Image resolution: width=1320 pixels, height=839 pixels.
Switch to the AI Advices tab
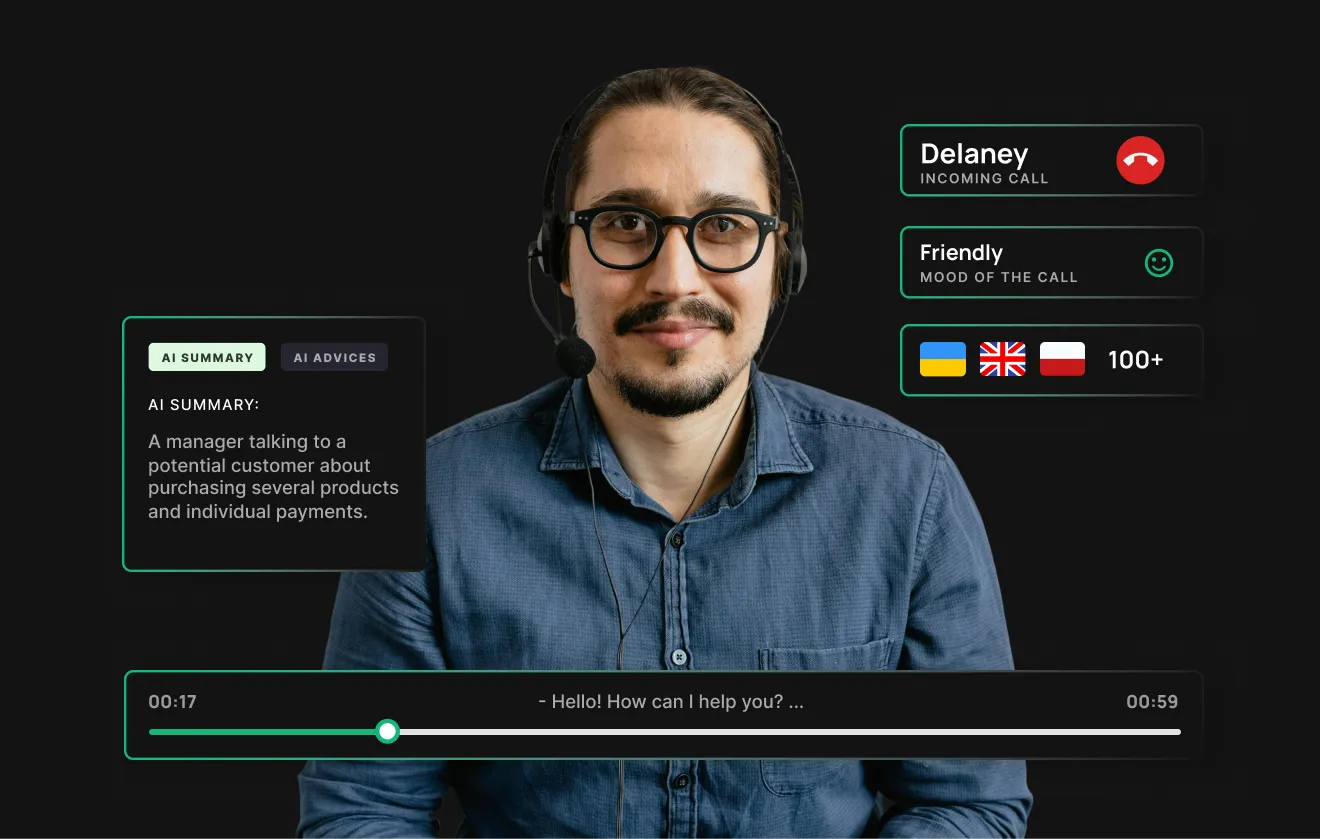334,357
